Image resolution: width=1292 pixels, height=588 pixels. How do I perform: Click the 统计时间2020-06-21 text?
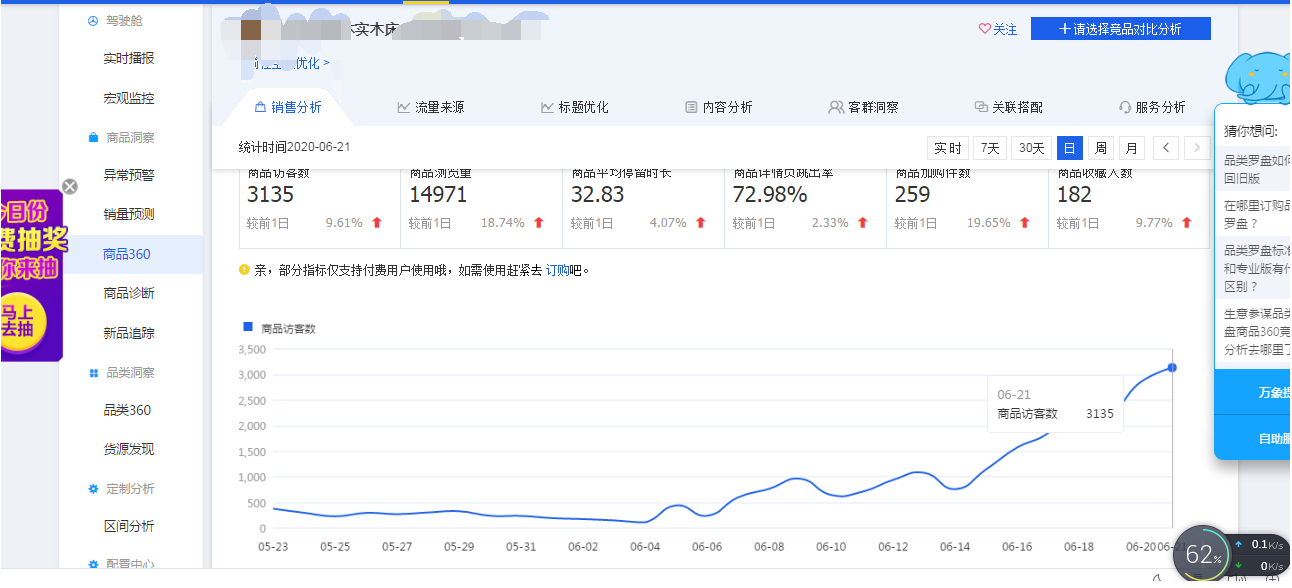(x=294, y=147)
